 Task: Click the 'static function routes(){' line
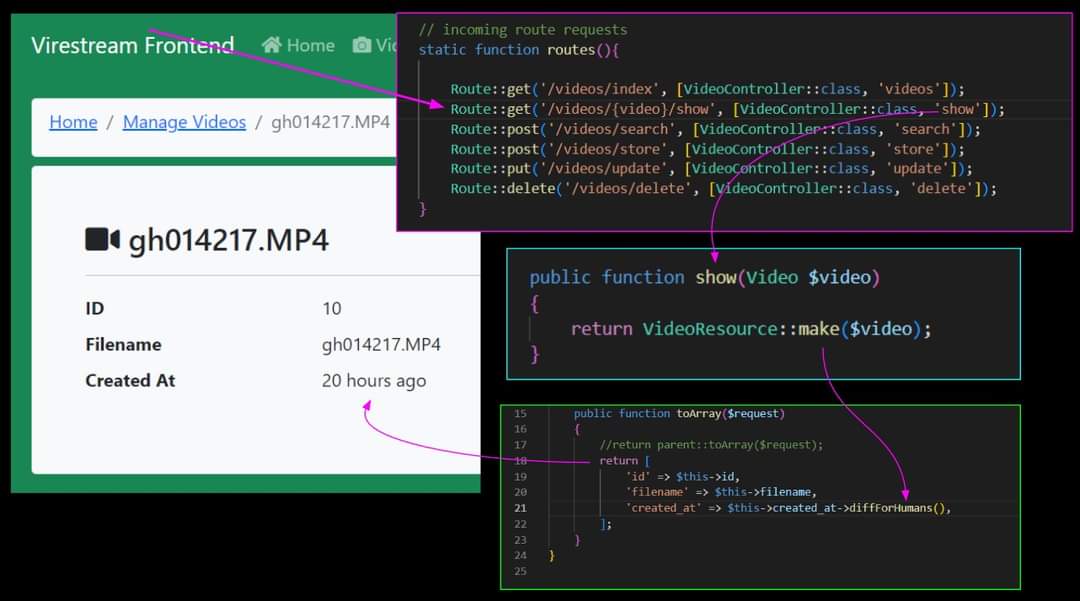coord(519,50)
